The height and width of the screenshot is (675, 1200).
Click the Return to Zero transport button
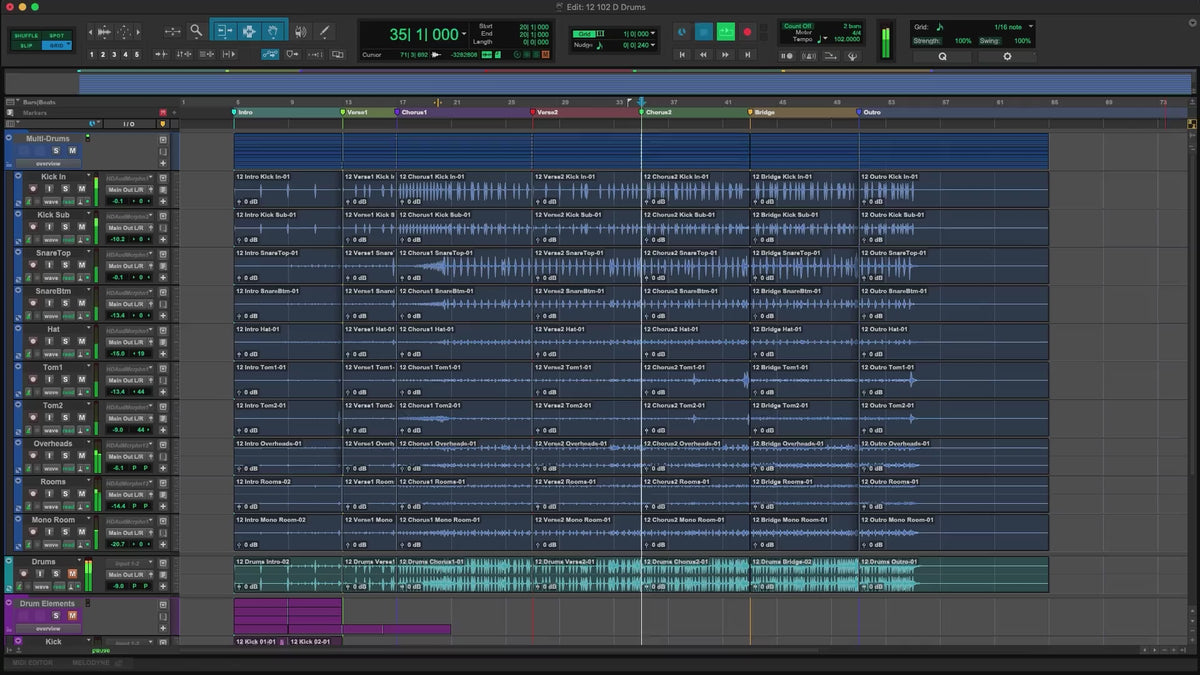coord(683,55)
